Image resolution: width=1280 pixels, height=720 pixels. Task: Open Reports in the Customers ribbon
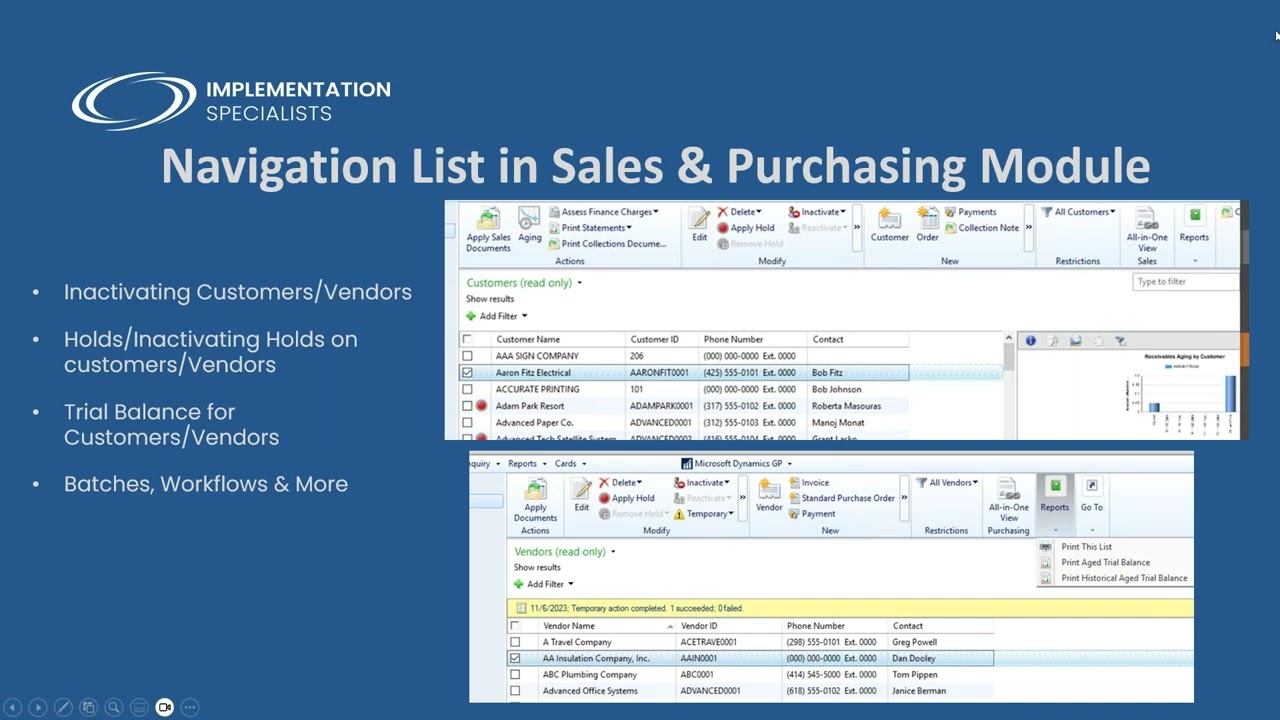coord(1194,226)
